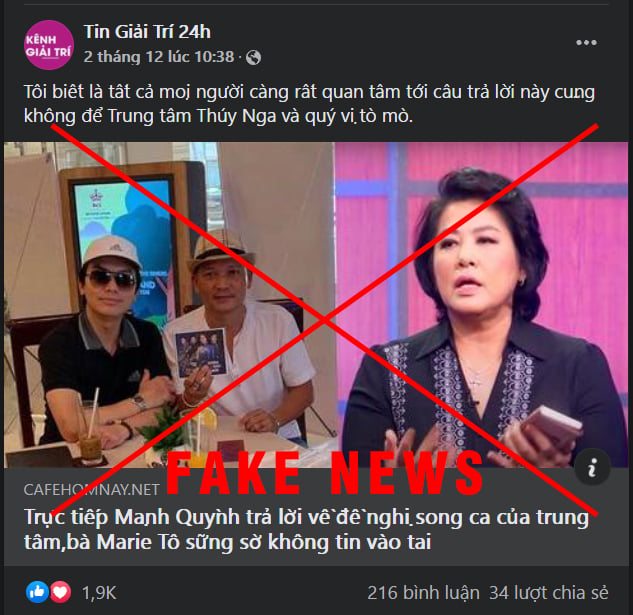Open the Mạnh Quỳnh article headline link
Screen dimensions: 633x615
[x=306, y=529]
